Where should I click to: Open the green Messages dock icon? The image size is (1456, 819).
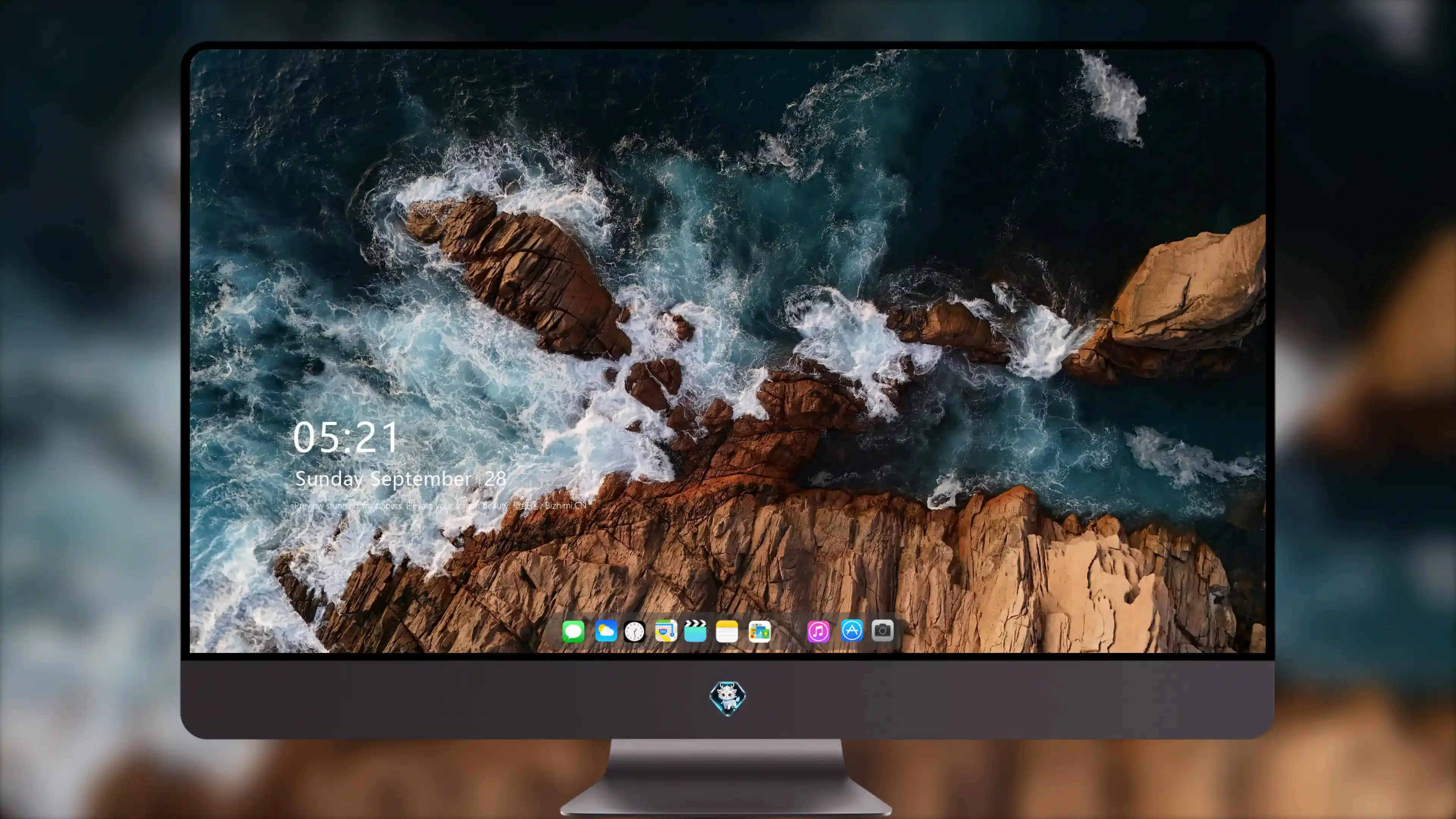(x=573, y=631)
